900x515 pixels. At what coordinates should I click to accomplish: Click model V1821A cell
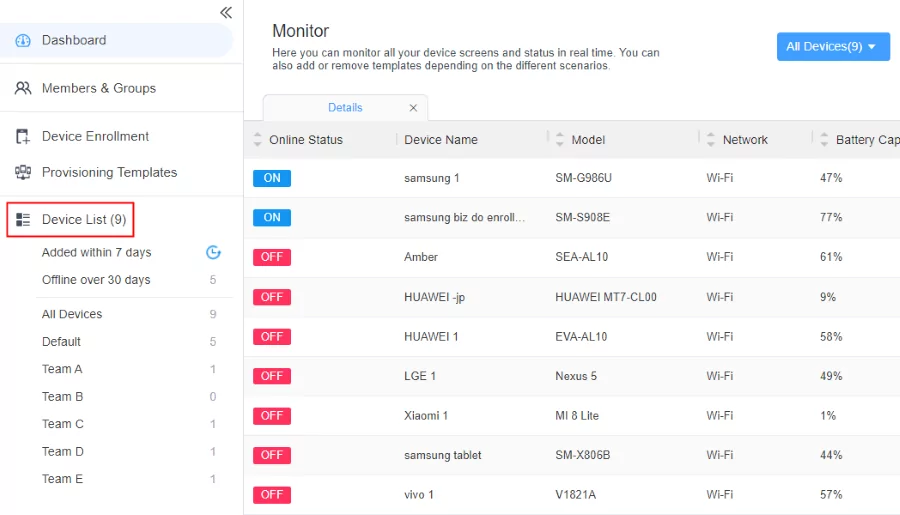[576, 495]
